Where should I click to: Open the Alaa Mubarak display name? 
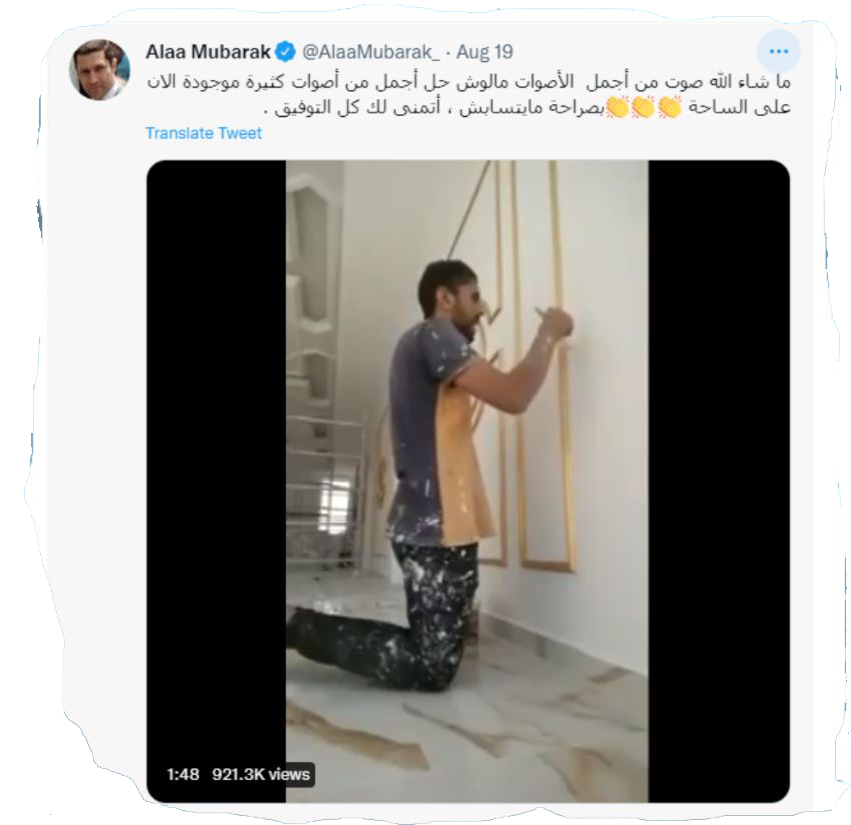(x=208, y=52)
